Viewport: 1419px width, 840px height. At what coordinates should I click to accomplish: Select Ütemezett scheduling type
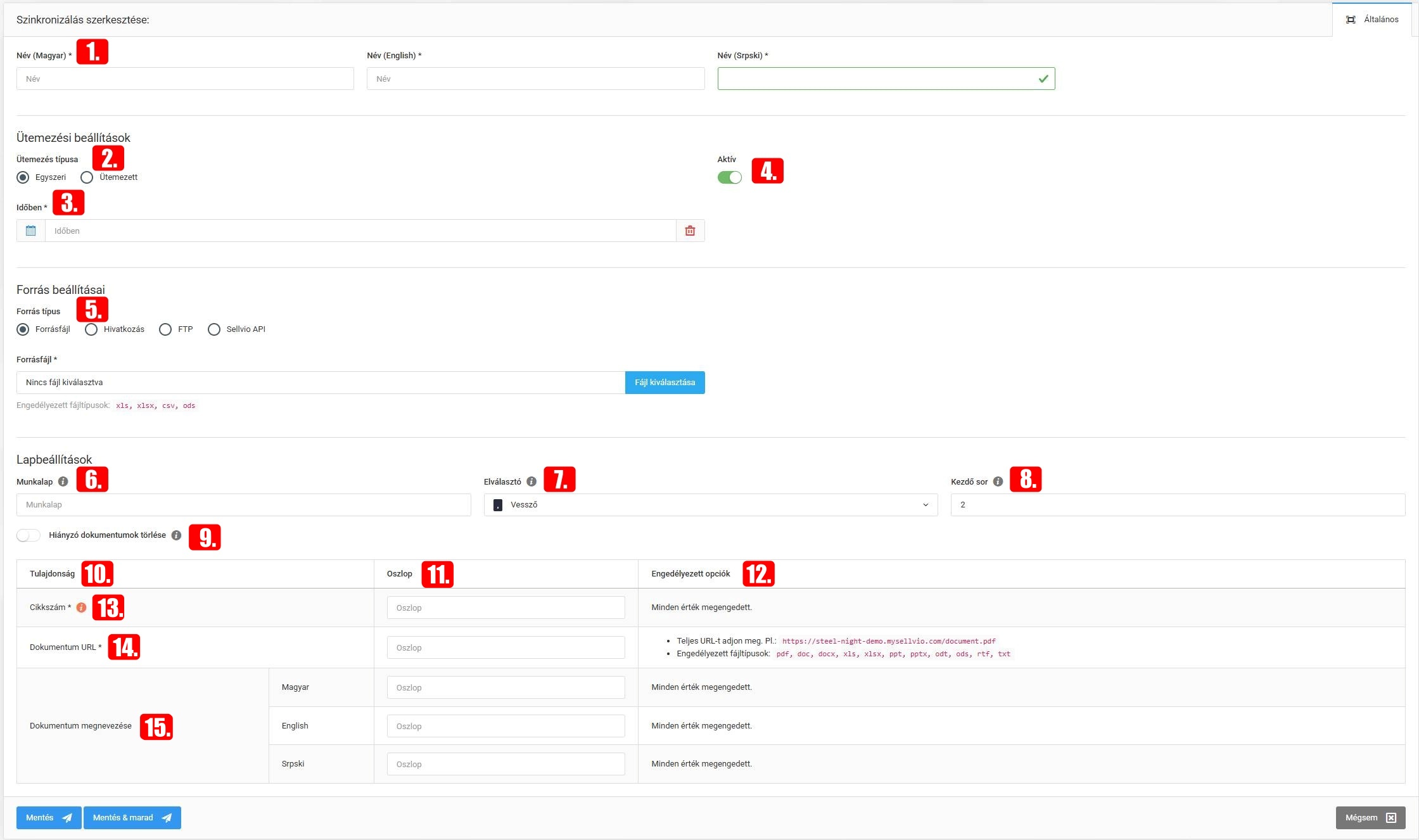tap(87, 177)
